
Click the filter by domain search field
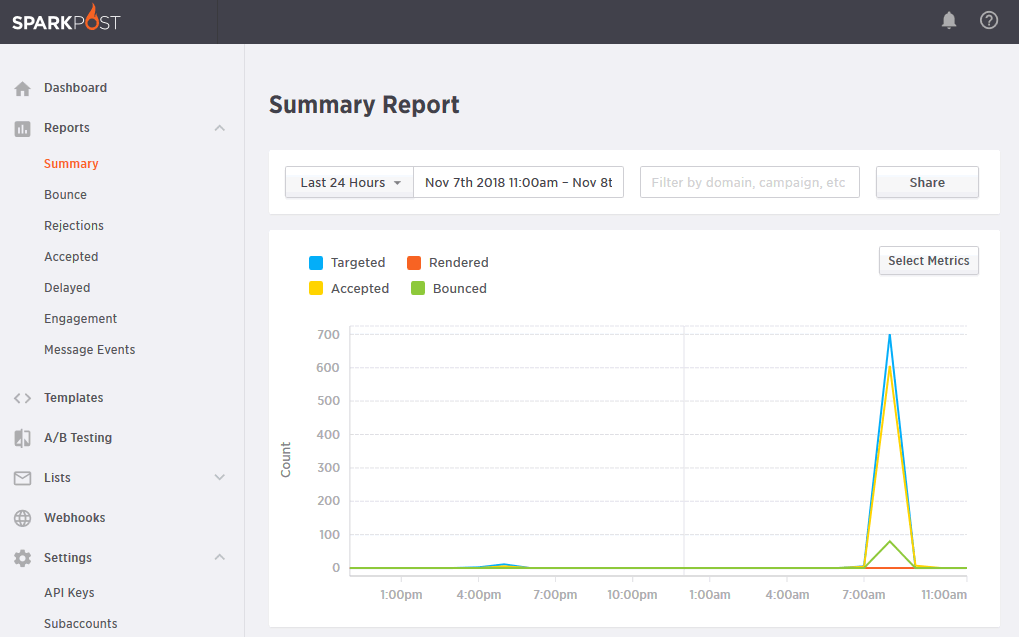[x=749, y=183]
